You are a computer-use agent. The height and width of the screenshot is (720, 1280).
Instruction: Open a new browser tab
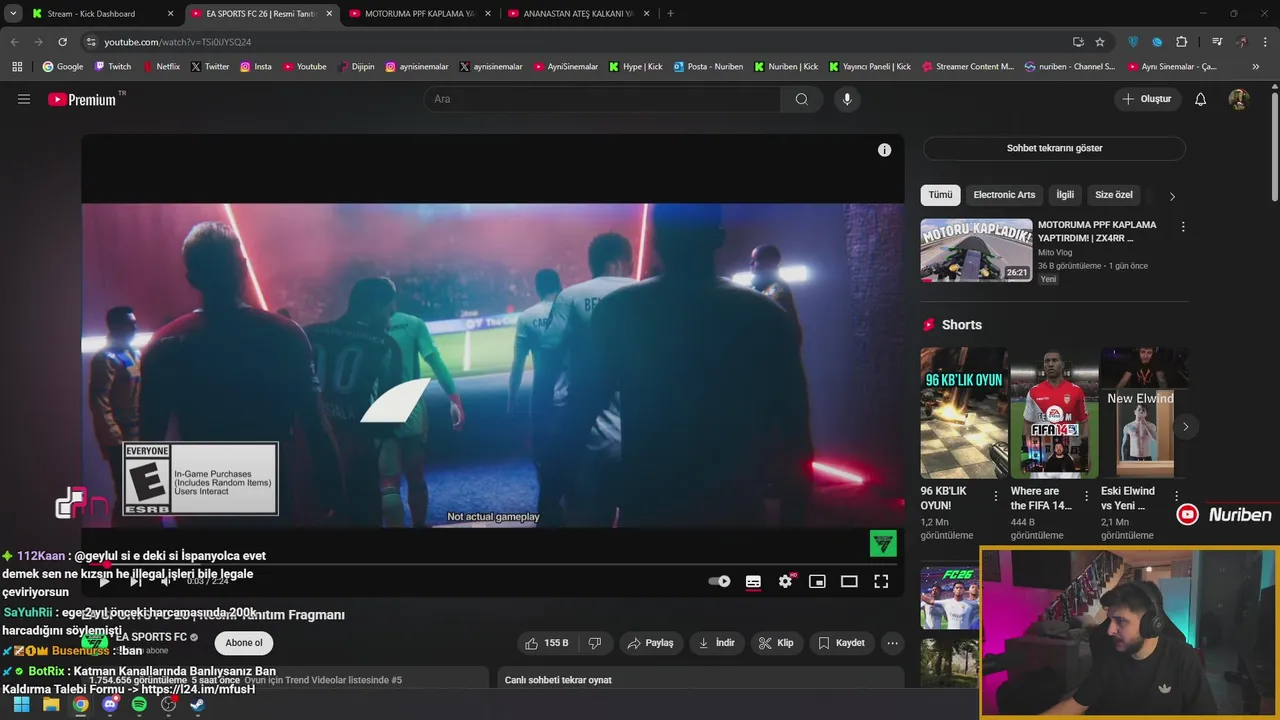coord(670,14)
